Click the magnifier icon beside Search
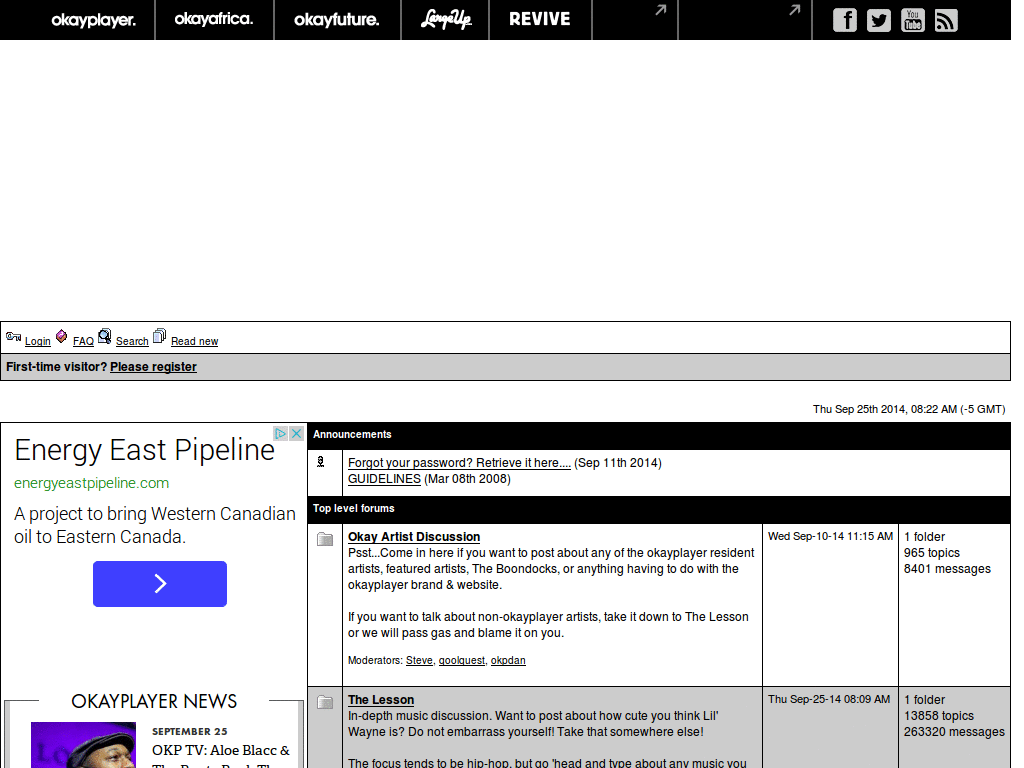 click(104, 336)
